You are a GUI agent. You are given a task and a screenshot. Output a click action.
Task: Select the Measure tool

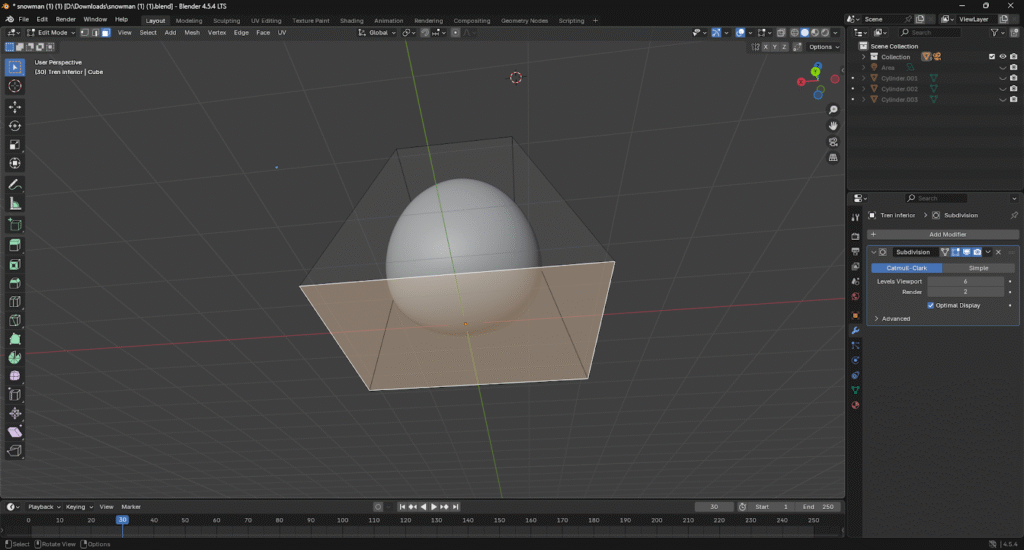coord(15,203)
